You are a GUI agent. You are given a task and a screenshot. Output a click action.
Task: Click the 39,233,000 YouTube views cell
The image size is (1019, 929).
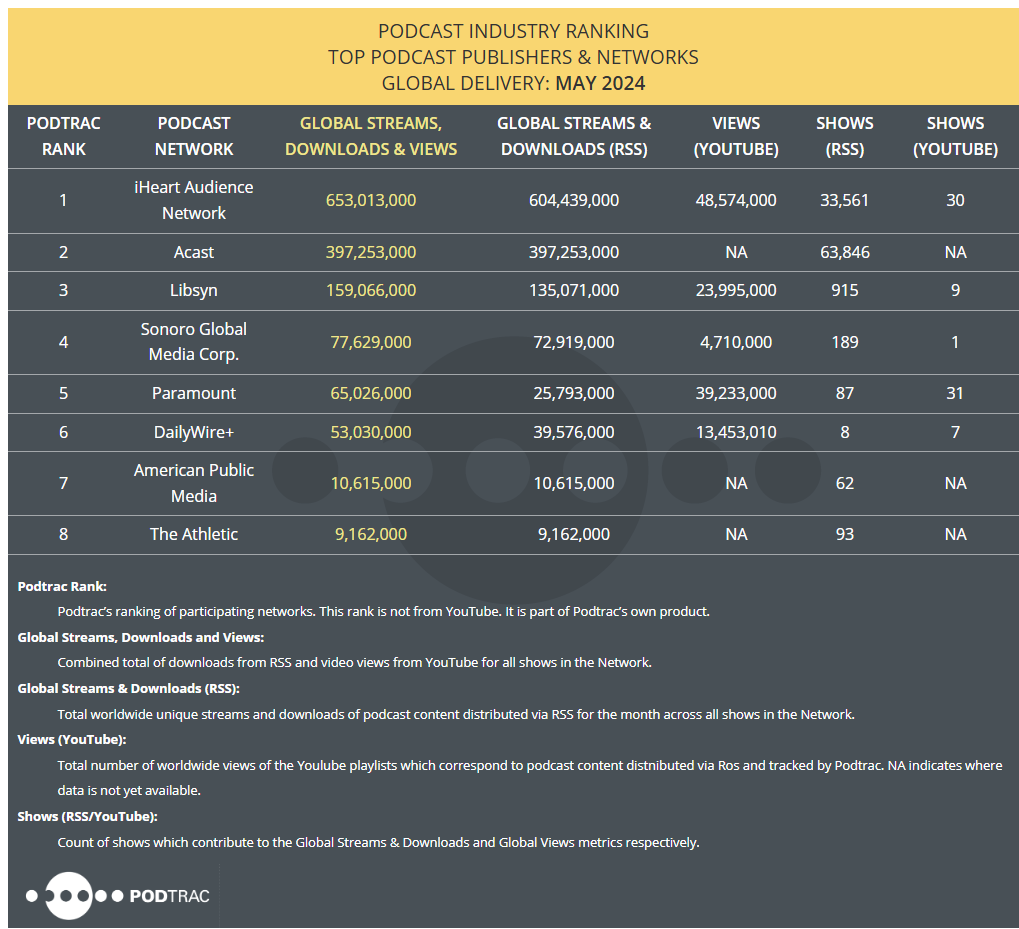(x=736, y=393)
